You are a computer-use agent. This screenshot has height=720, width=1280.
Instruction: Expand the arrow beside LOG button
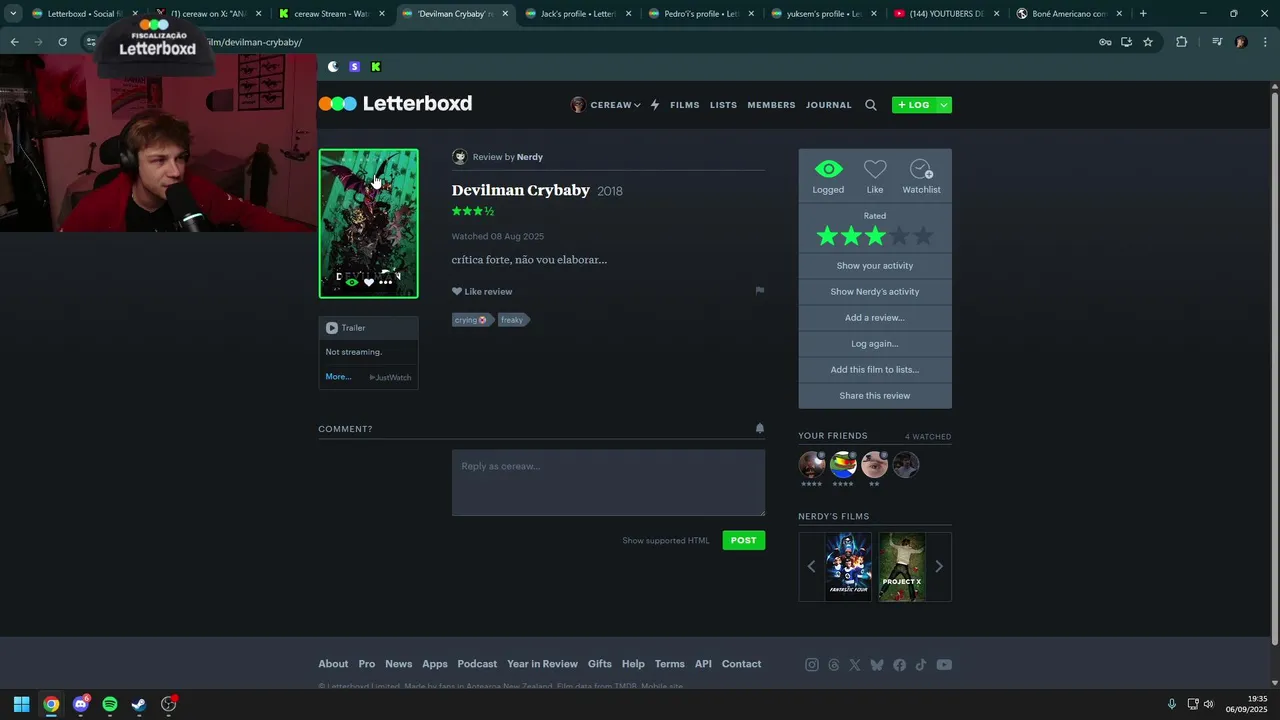(x=944, y=105)
